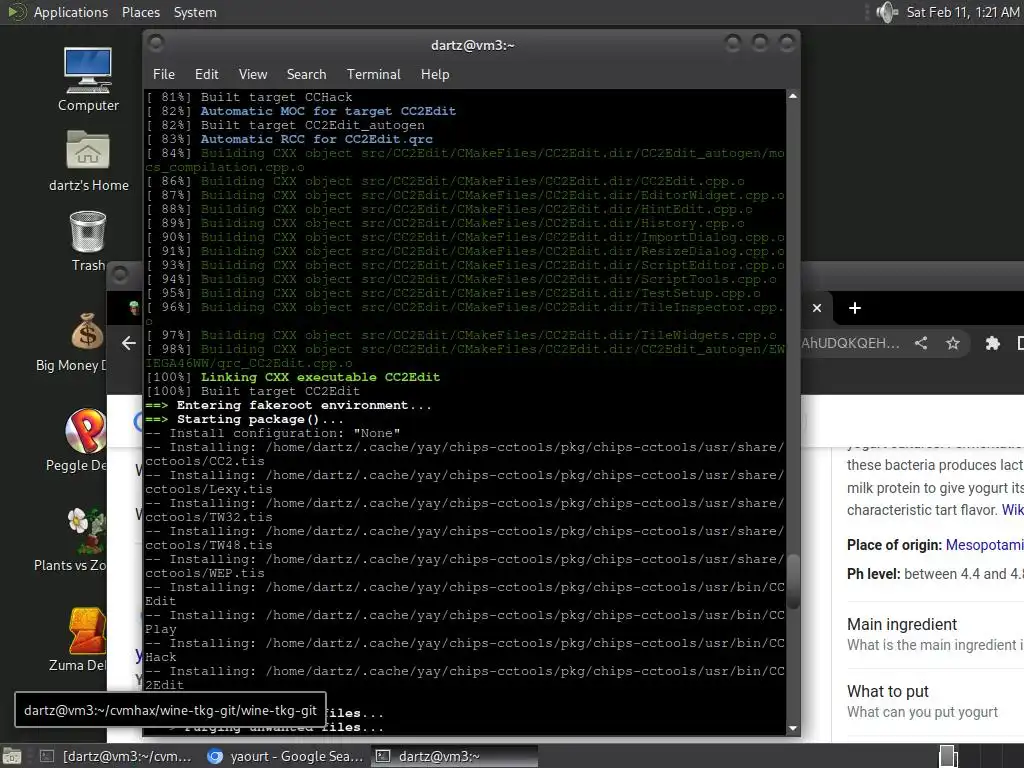
Task: Open dartz's Home folder icon
Action: [x=88, y=160]
